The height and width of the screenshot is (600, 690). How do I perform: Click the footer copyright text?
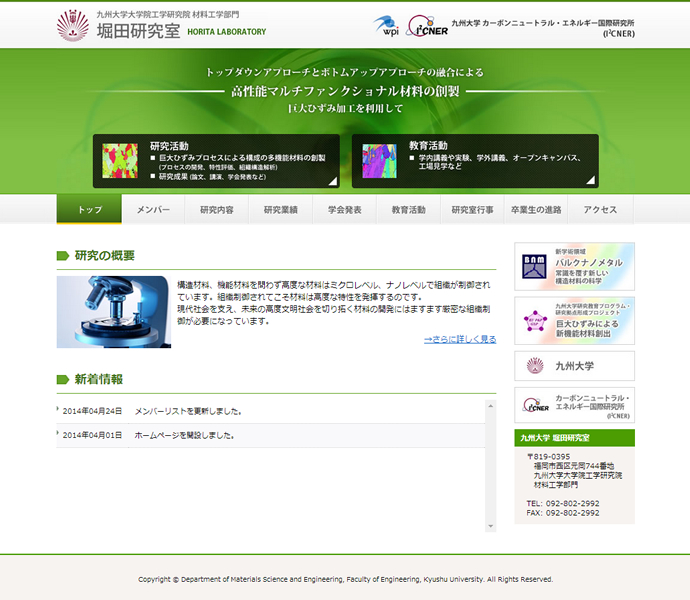coord(345,579)
